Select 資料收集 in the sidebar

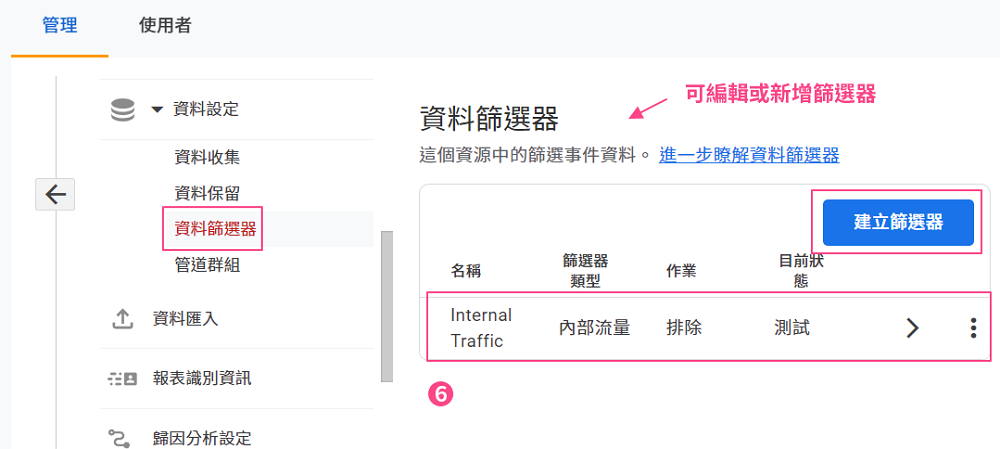207,158
